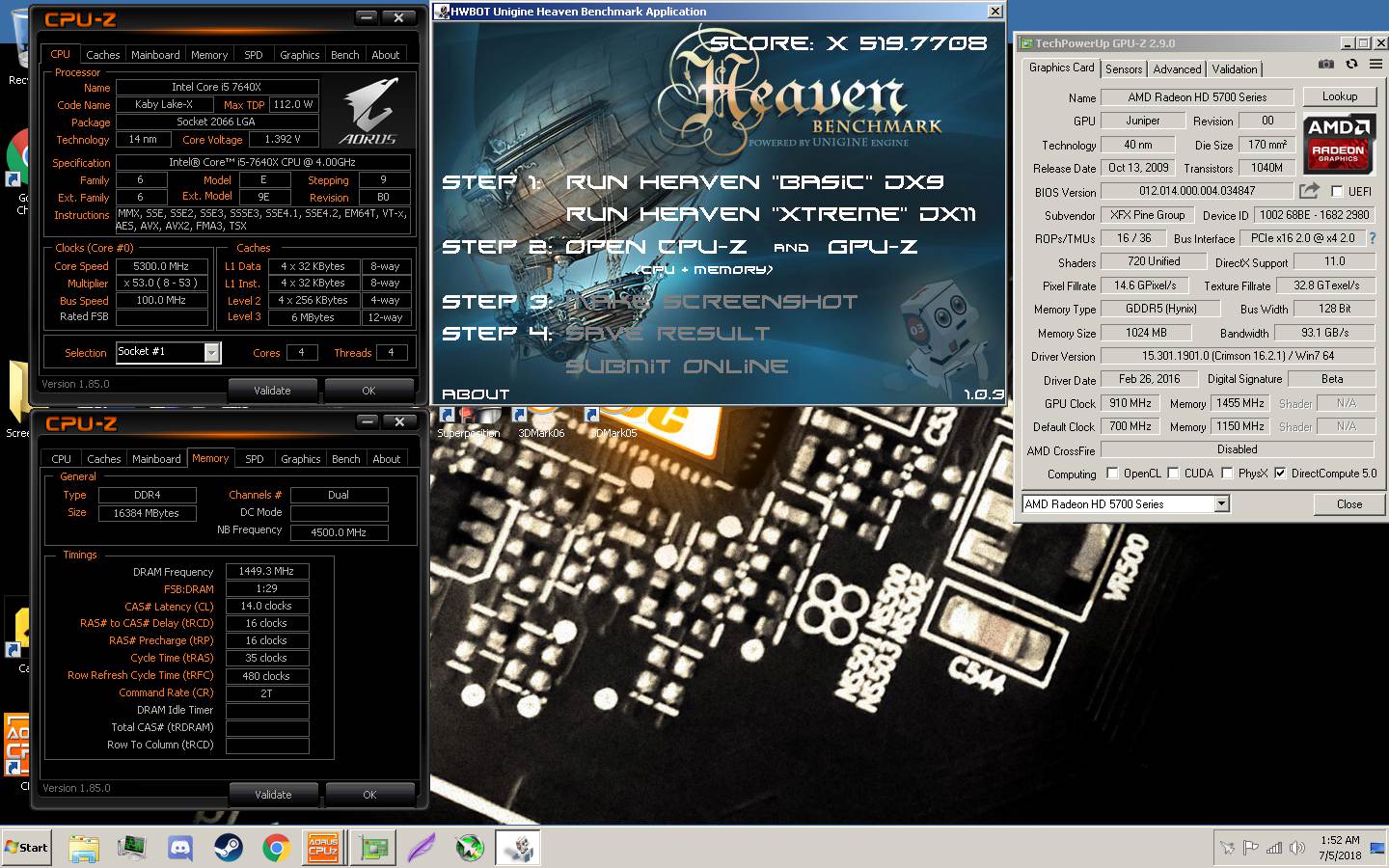1389x868 pixels.
Task: Switch to the Sensors tab in GPU-Z
Action: [1124, 69]
